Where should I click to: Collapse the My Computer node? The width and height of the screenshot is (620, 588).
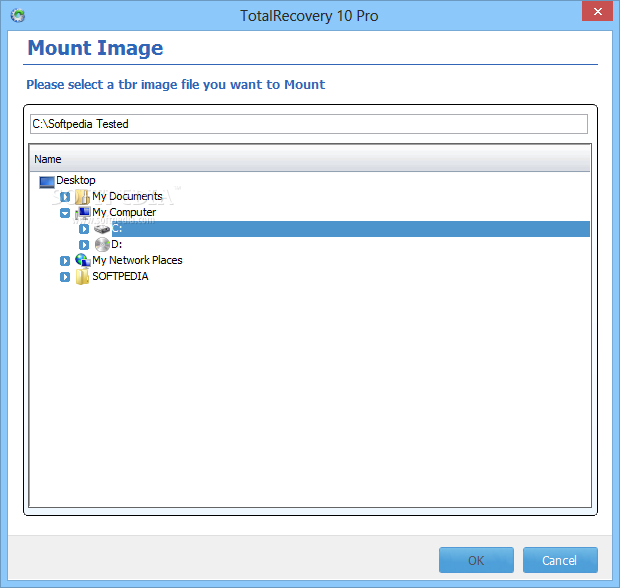pos(65,213)
